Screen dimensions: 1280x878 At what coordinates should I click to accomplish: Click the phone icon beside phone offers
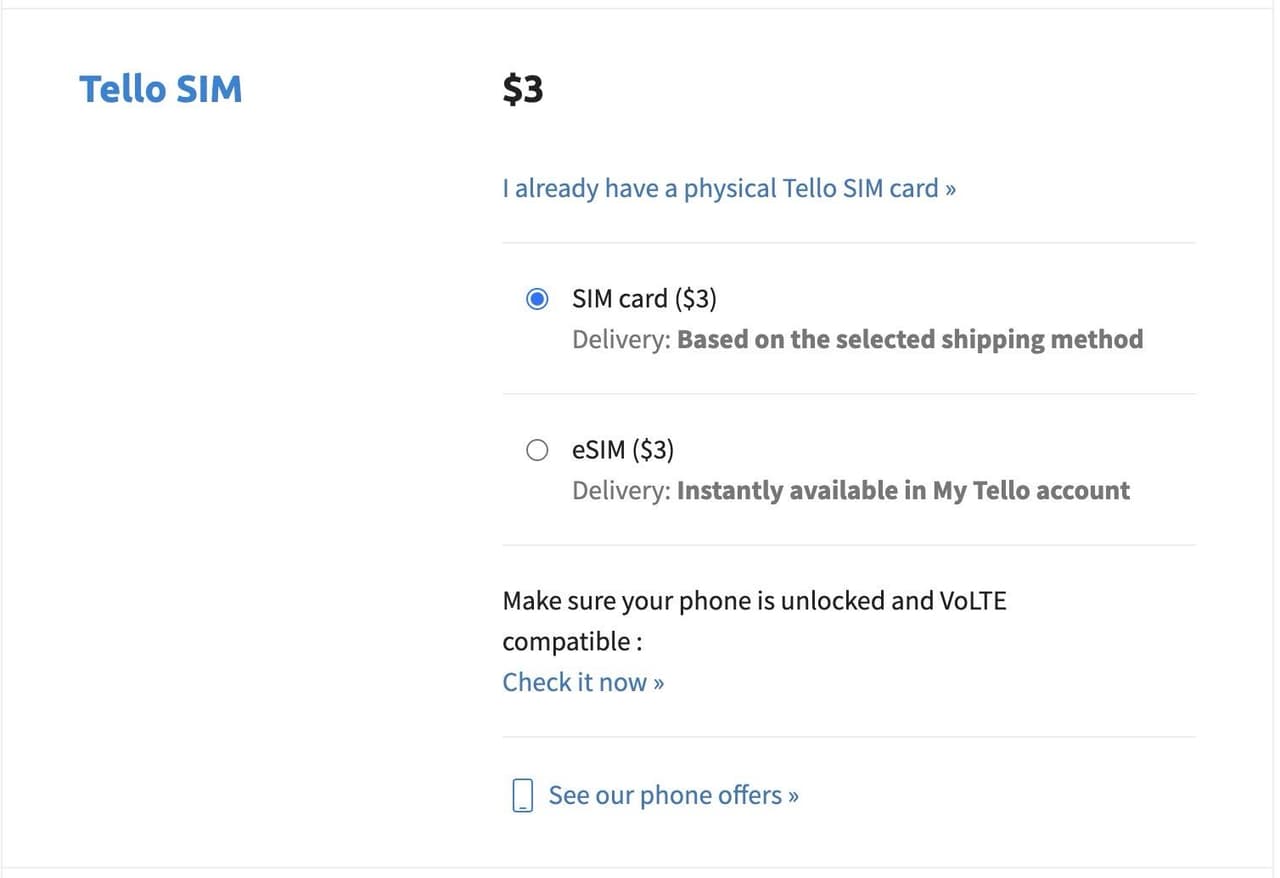click(x=522, y=796)
